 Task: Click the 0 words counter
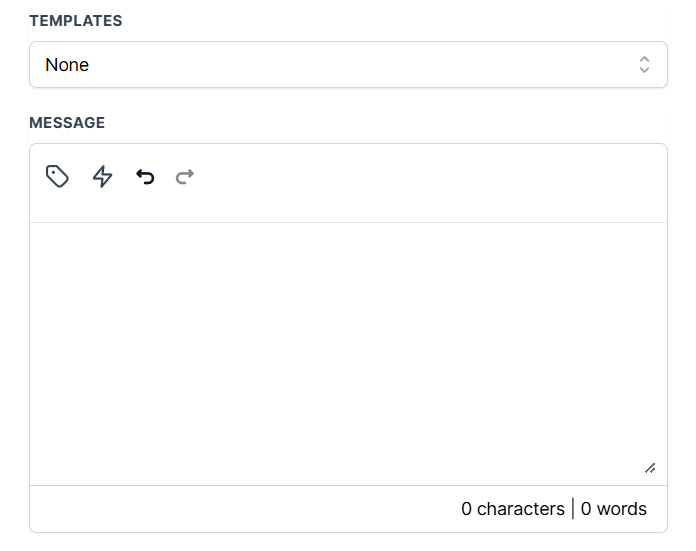pyautogui.click(x=613, y=509)
